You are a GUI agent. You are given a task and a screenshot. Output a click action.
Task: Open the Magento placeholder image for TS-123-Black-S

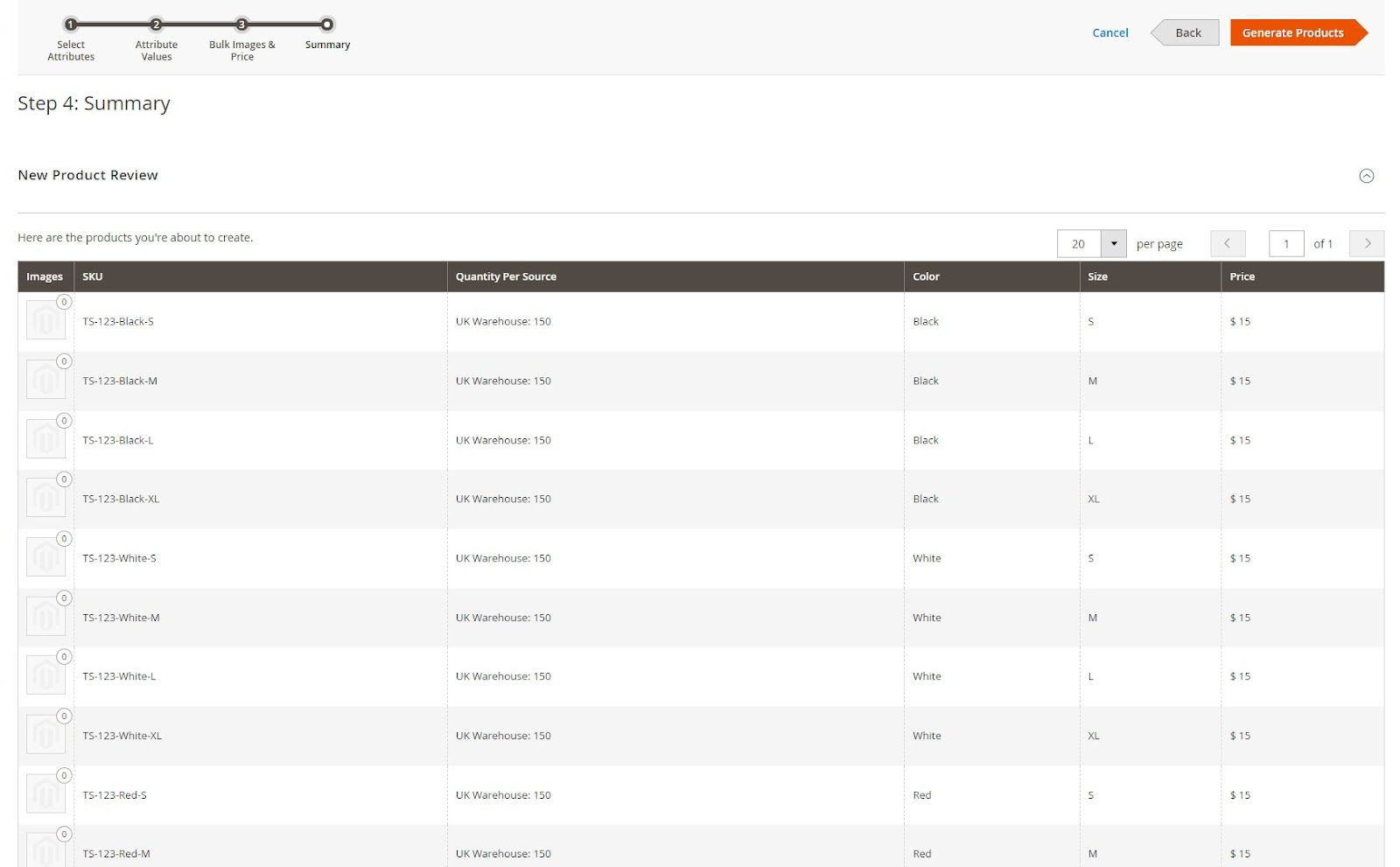click(45, 319)
